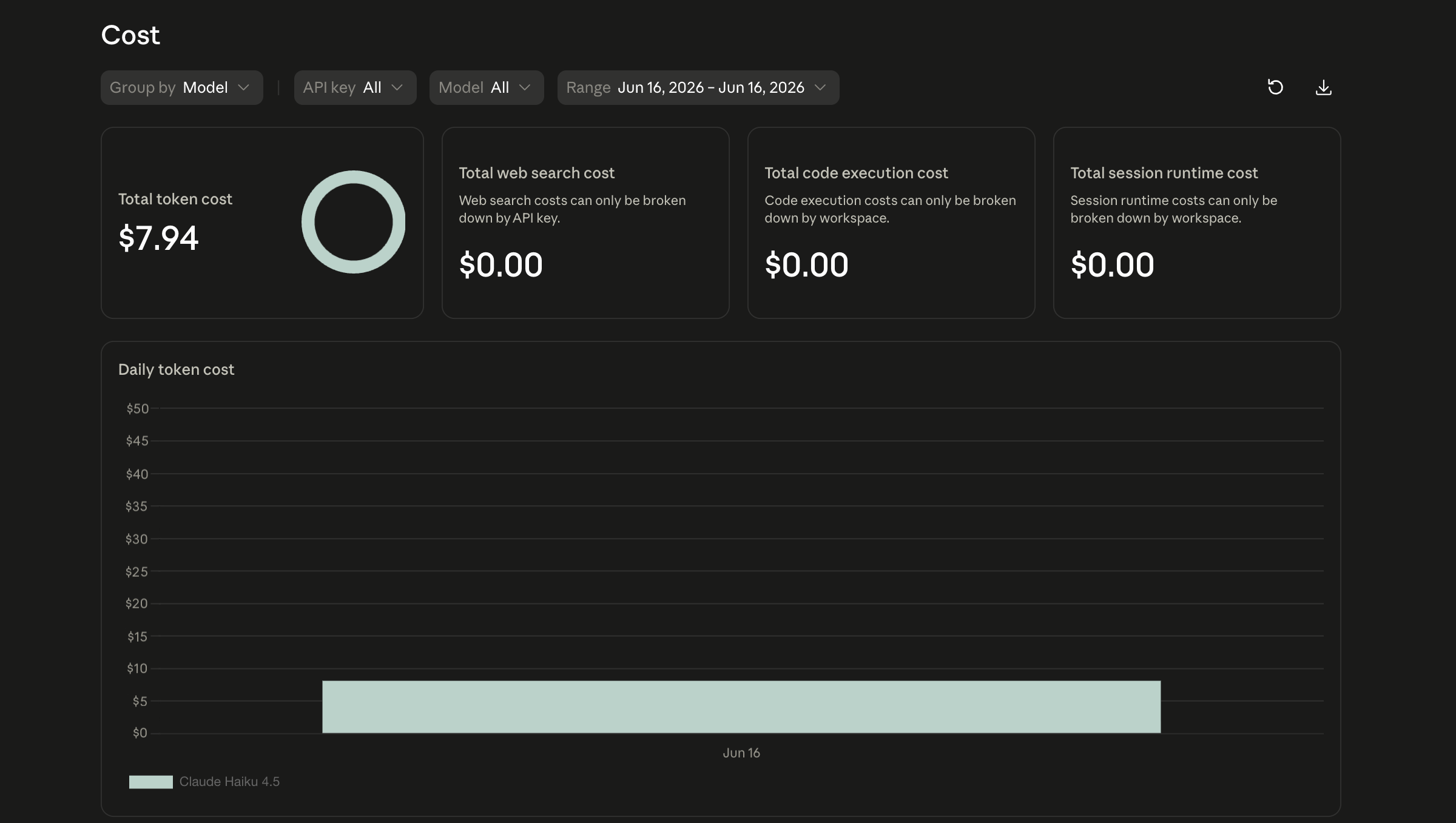
Task: Open the Model All filter dropdown
Action: (x=487, y=87)
